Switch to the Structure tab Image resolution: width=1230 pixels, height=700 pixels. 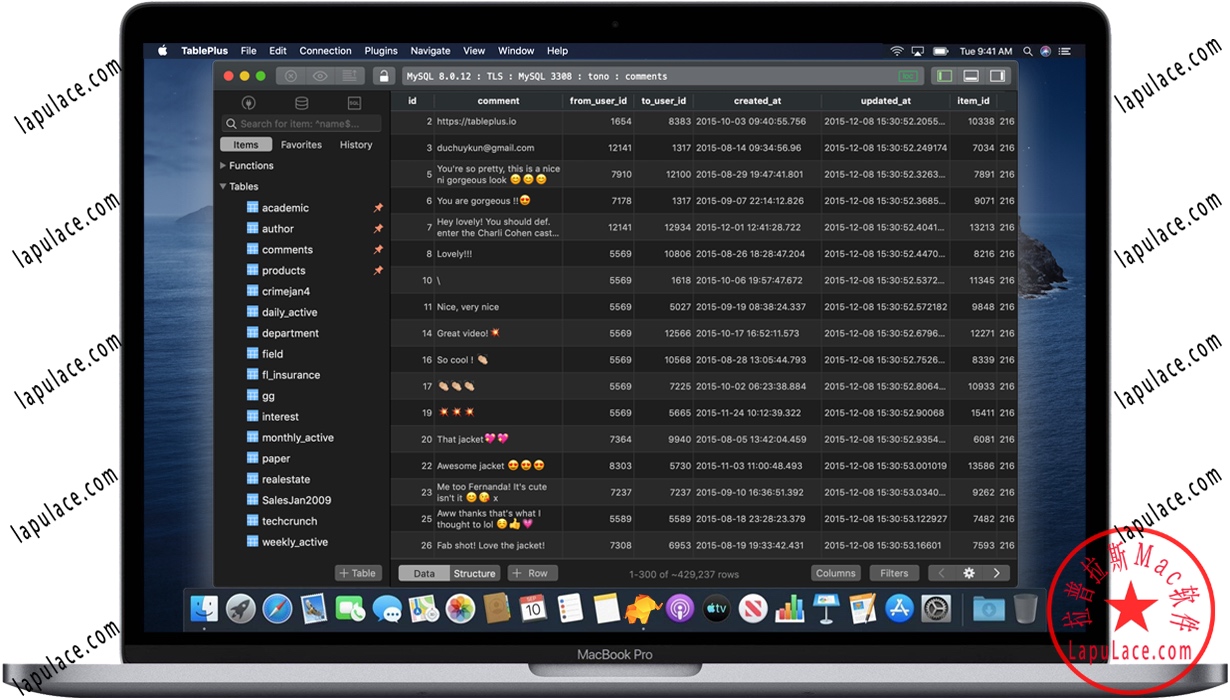(475, 573)
